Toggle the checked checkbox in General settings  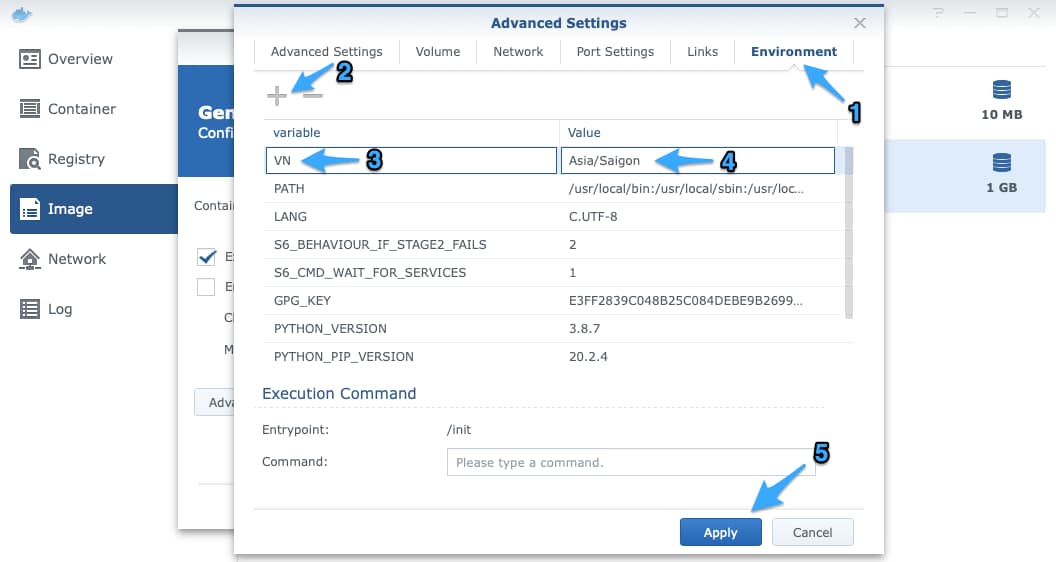[x=206, y=257]
